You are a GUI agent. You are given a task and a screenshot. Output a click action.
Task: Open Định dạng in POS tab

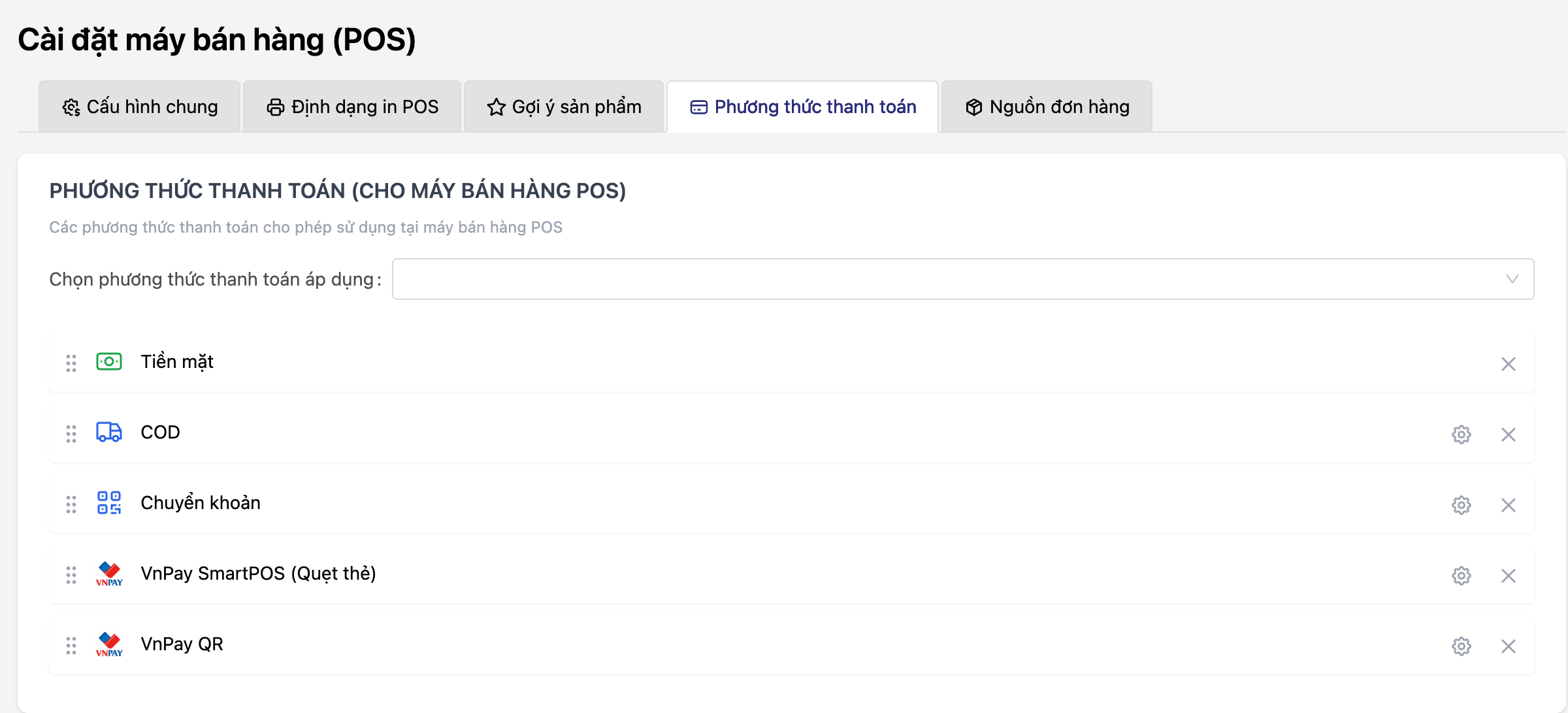353,107
